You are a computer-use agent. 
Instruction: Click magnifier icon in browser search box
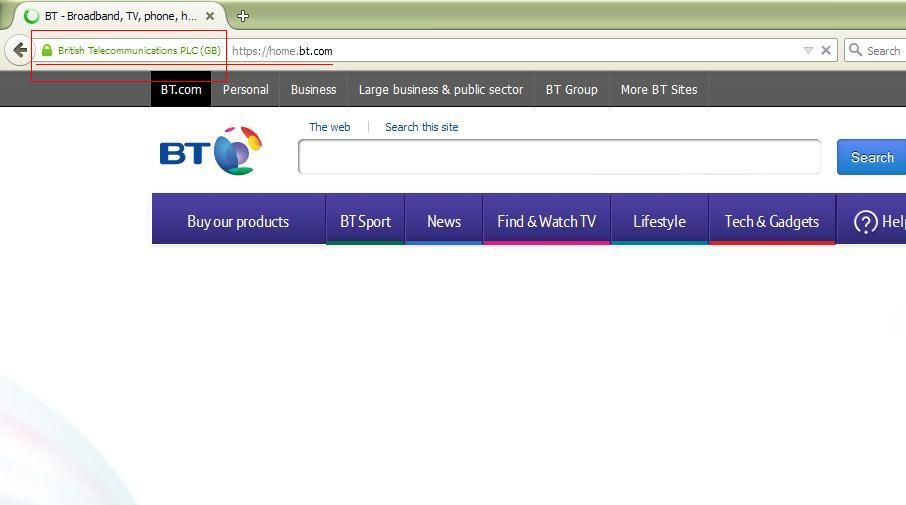pos(855,50)
